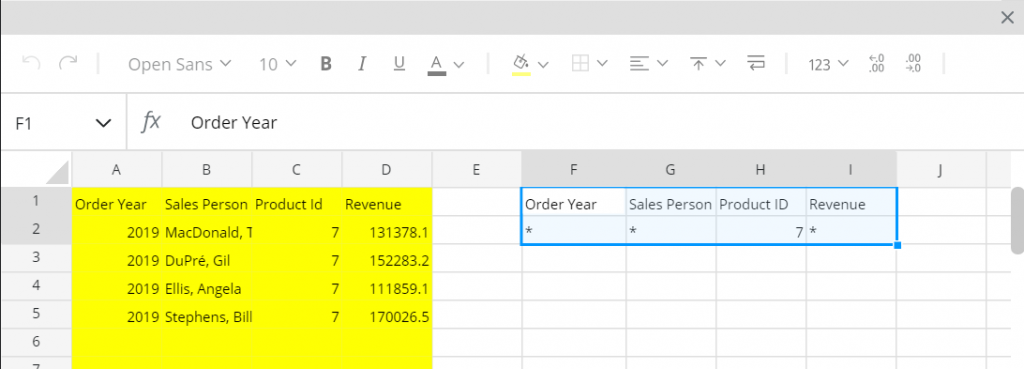
Task: Toggle Italic formatting
Action: (x=362, y=64)
